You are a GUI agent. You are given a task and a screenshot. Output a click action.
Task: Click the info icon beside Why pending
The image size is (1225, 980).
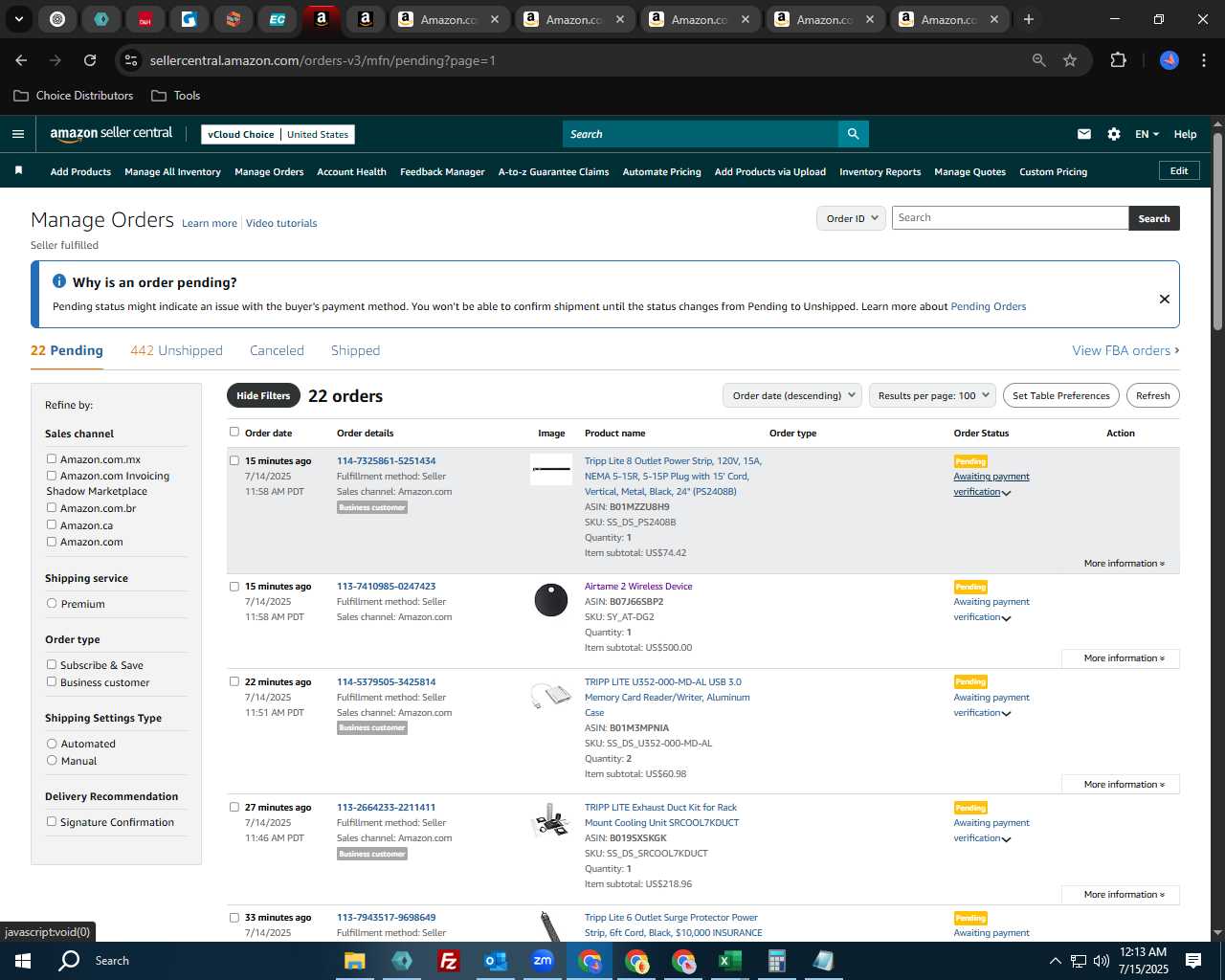click(59, 281)
